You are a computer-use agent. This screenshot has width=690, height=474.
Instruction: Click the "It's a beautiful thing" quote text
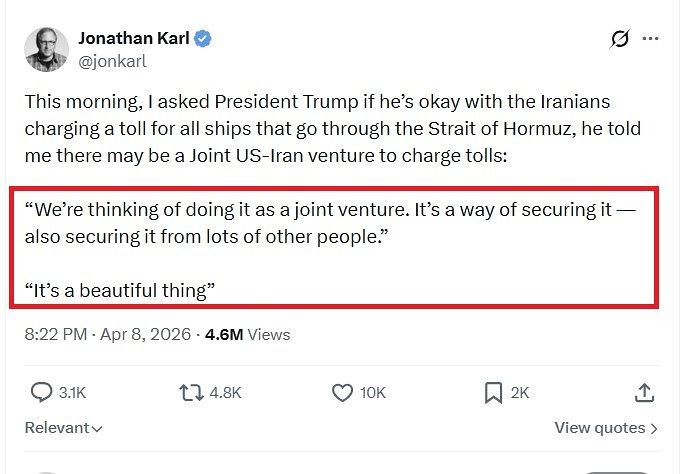pyautogui.click(x=122, y=290)
